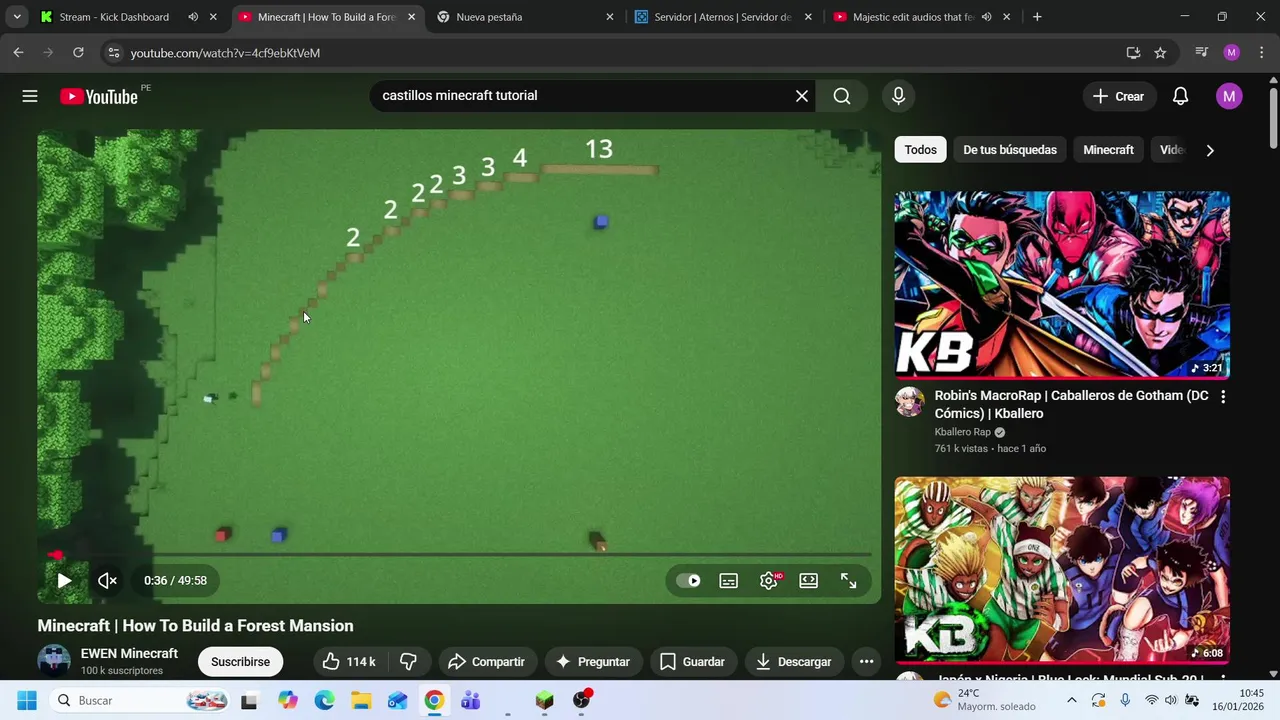Like the video with 114 k likes

pyautogui.click(x=349, y=661)
